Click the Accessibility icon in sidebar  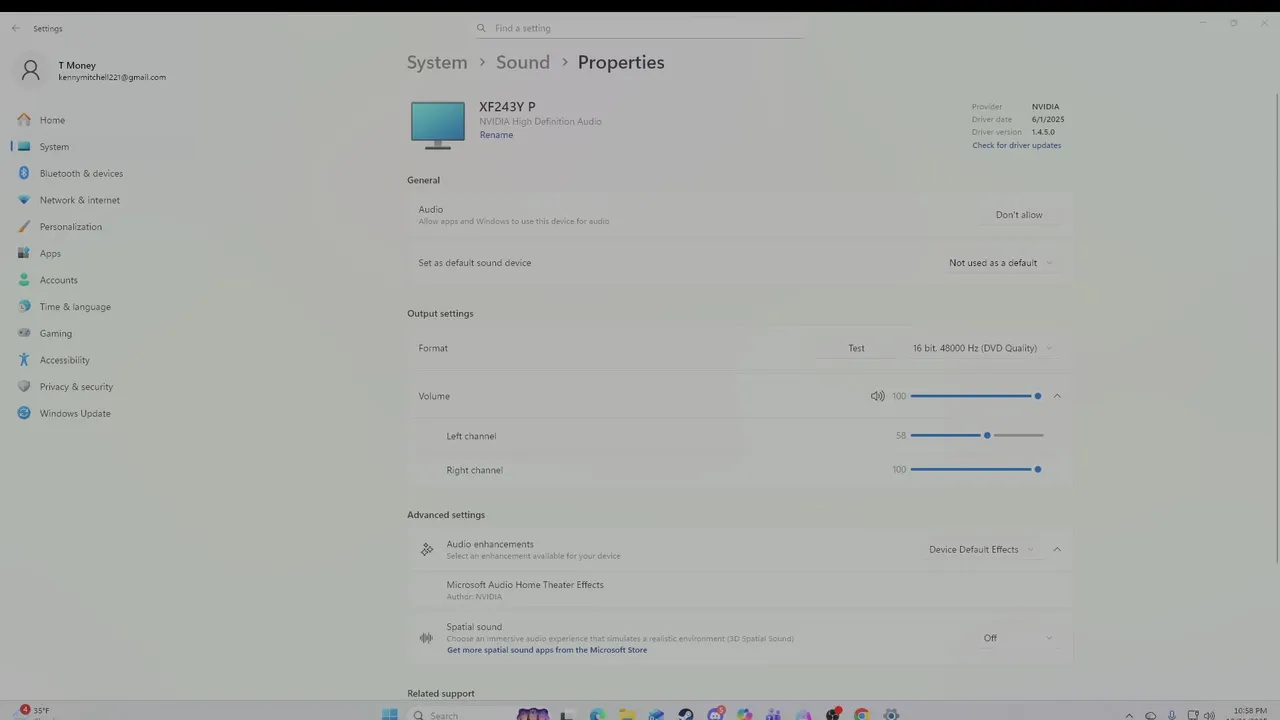coord(24,360)
